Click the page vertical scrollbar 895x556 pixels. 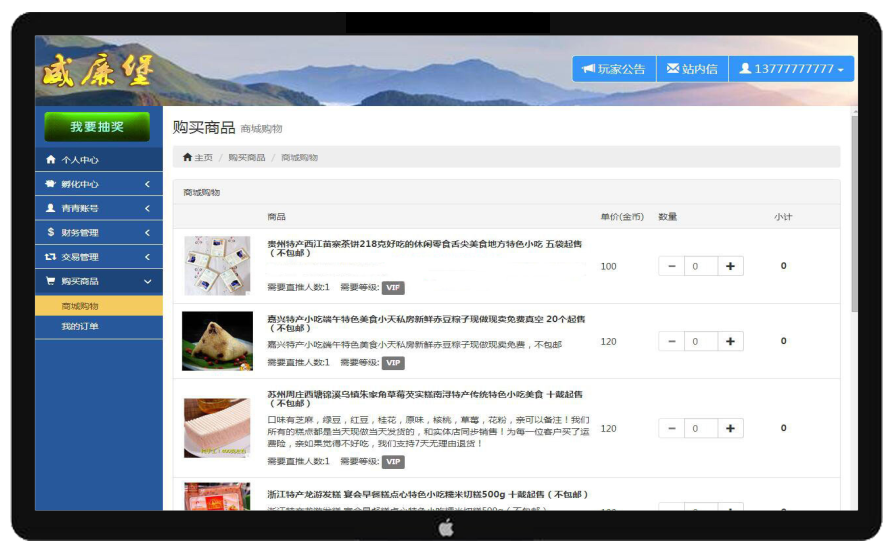coord(854,214)
